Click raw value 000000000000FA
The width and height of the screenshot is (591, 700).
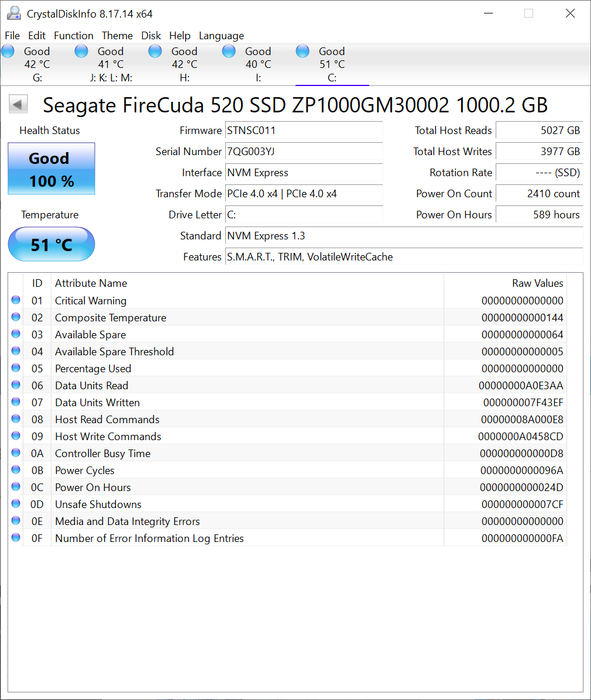coord(522,538)
